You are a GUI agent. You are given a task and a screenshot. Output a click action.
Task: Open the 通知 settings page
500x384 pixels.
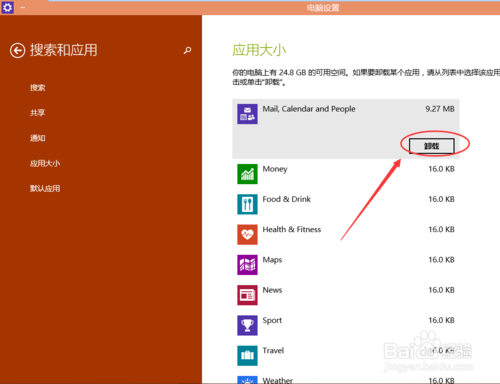tap(38, 138)
